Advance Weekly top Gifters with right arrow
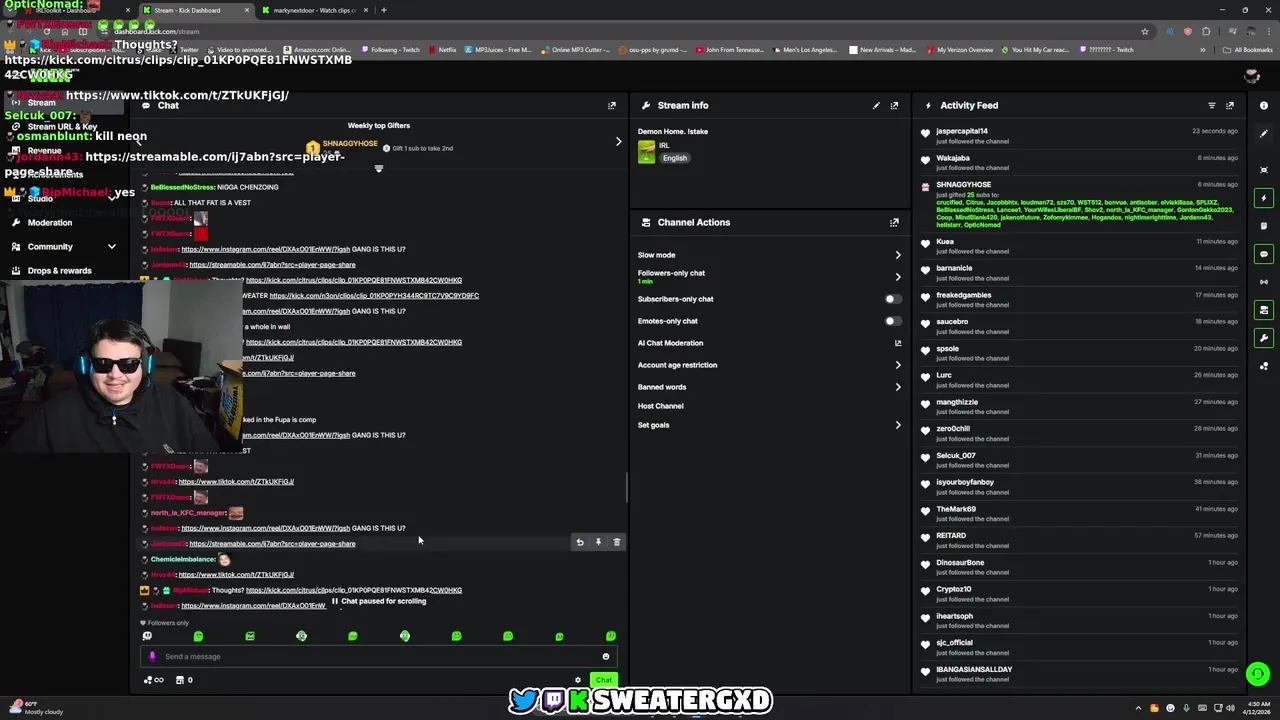1280x720 pixels. click(618, 141)
